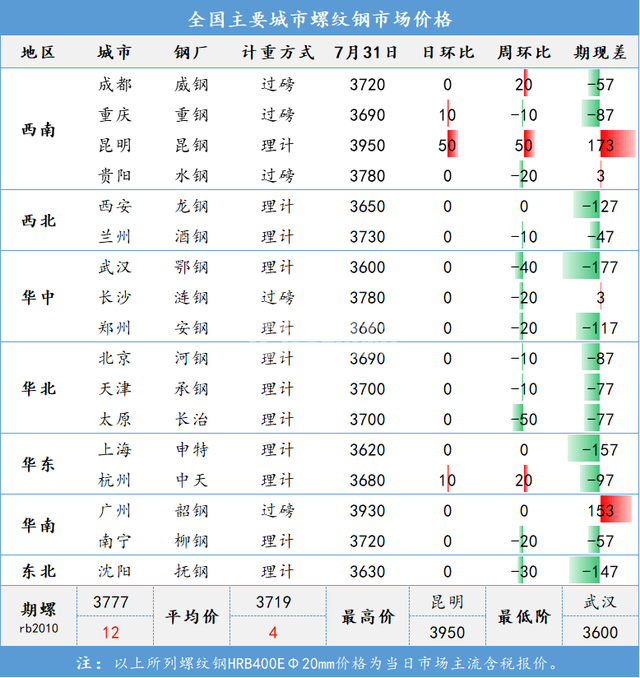Image resolution: width=640 pixels, height=678 pixels.
Task: Select the city cell 成都
Action: click(115, 84)
